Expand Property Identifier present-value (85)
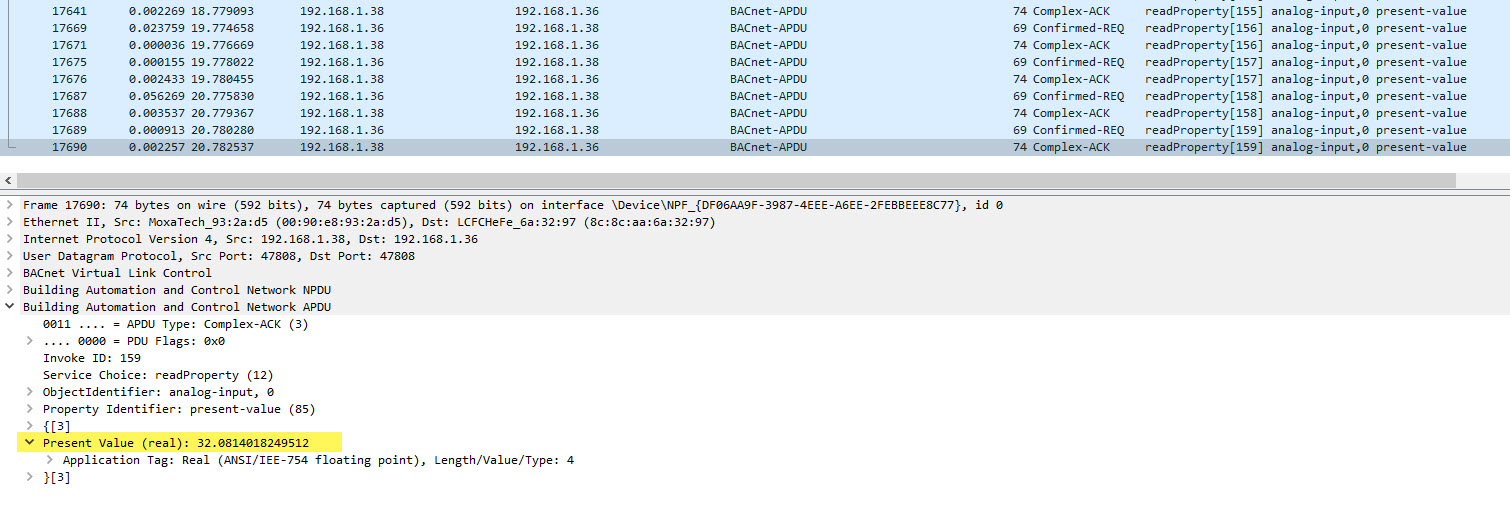This screenshot has height=519, width=1510. [30, 409]
